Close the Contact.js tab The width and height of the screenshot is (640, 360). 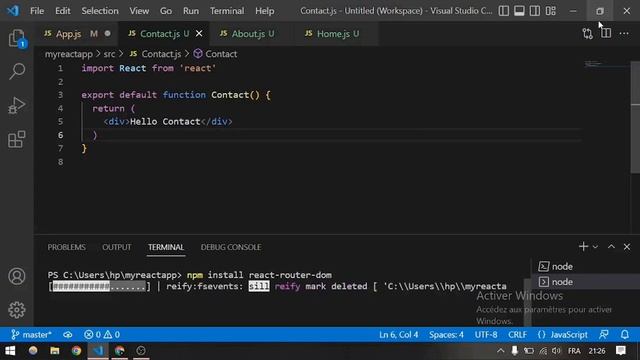coord(199,34)
